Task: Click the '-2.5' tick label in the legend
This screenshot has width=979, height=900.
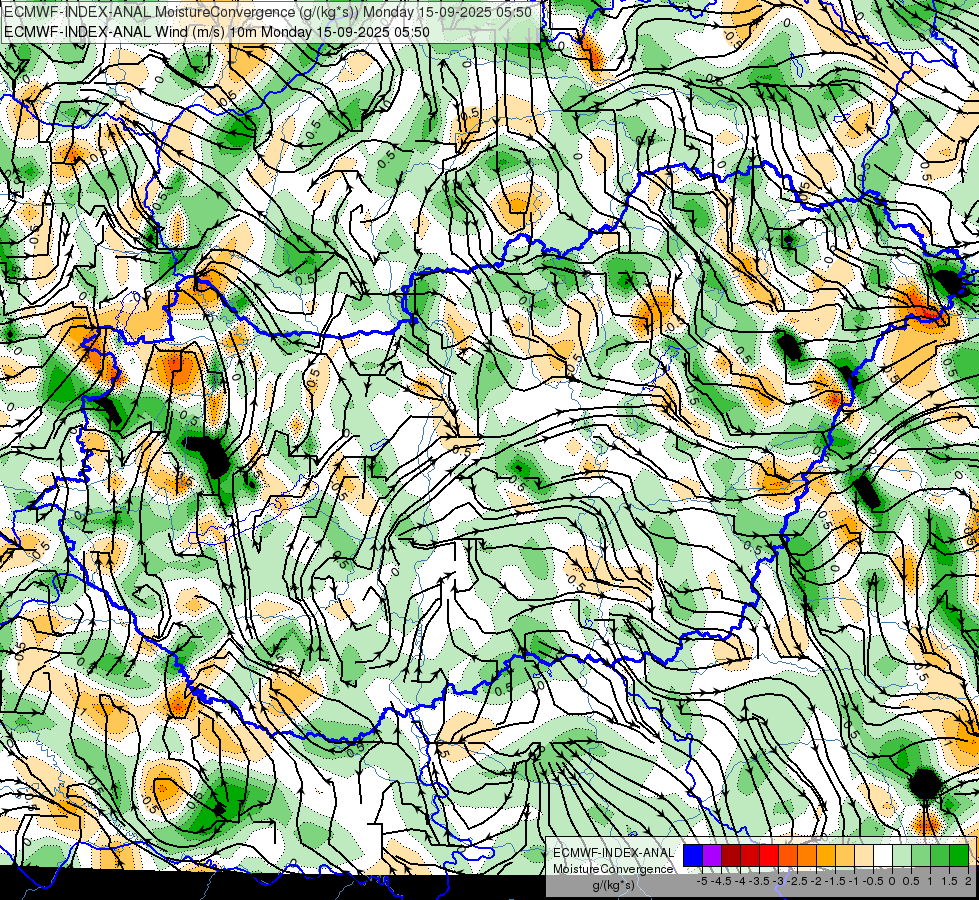Action: pyautogui.click(x=797, y=881)
